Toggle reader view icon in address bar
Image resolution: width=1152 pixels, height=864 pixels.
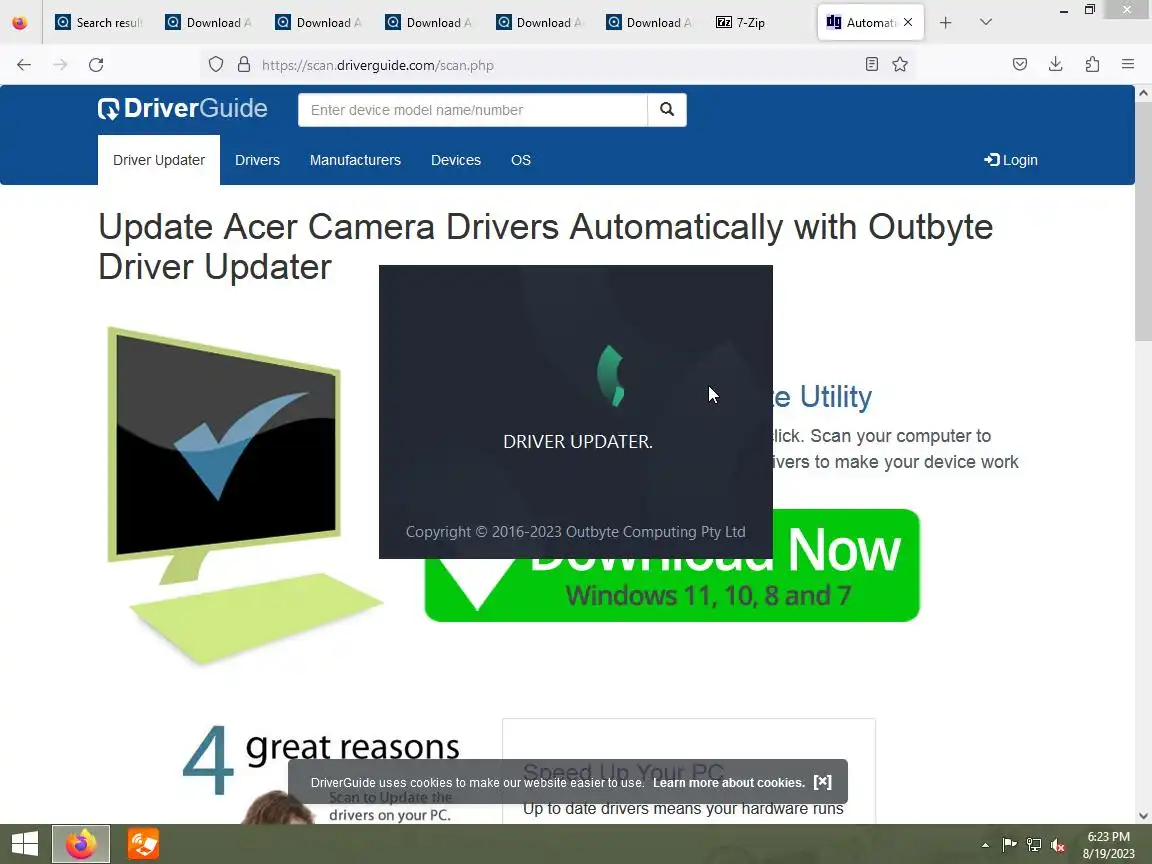coord(871,65)
